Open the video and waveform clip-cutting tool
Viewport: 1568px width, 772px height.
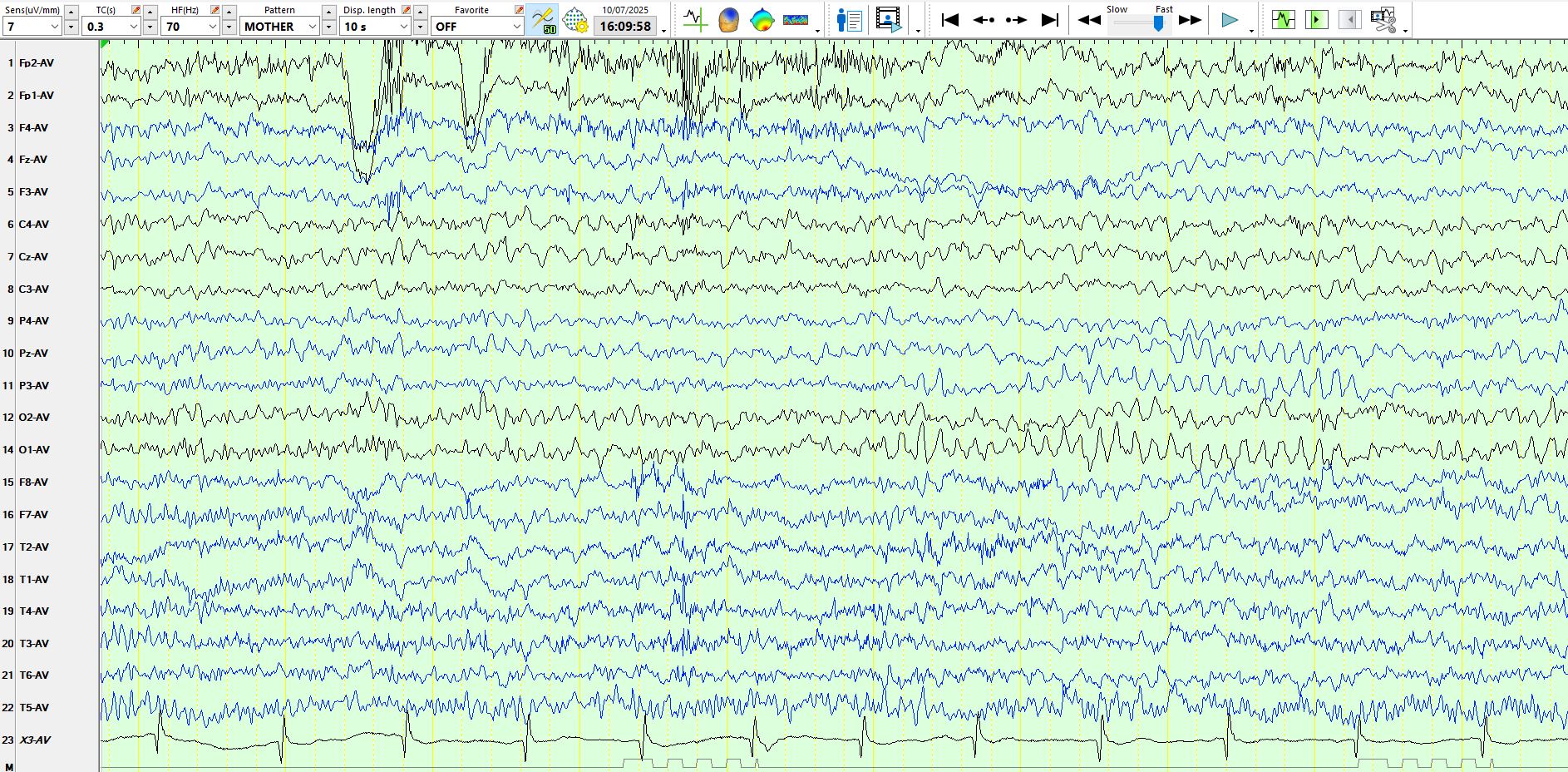(x=1383, y=19)
